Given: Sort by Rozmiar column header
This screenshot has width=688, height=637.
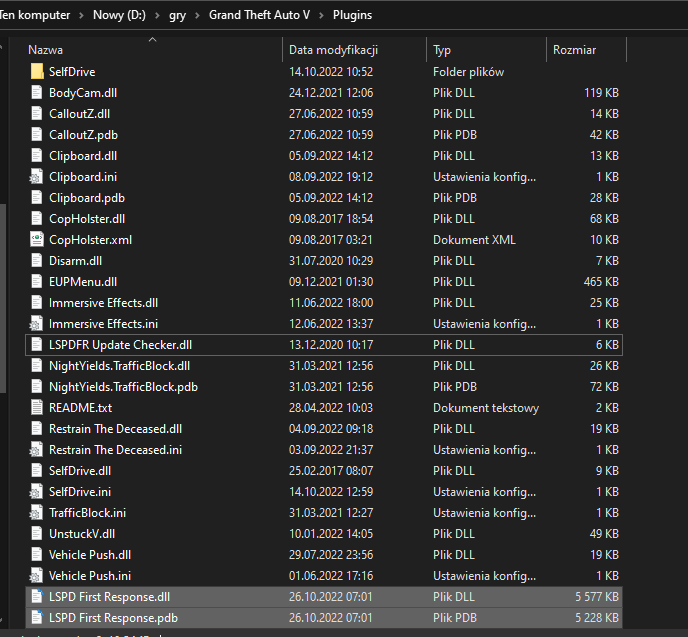Looking at the screenshot, I should 574,50.
